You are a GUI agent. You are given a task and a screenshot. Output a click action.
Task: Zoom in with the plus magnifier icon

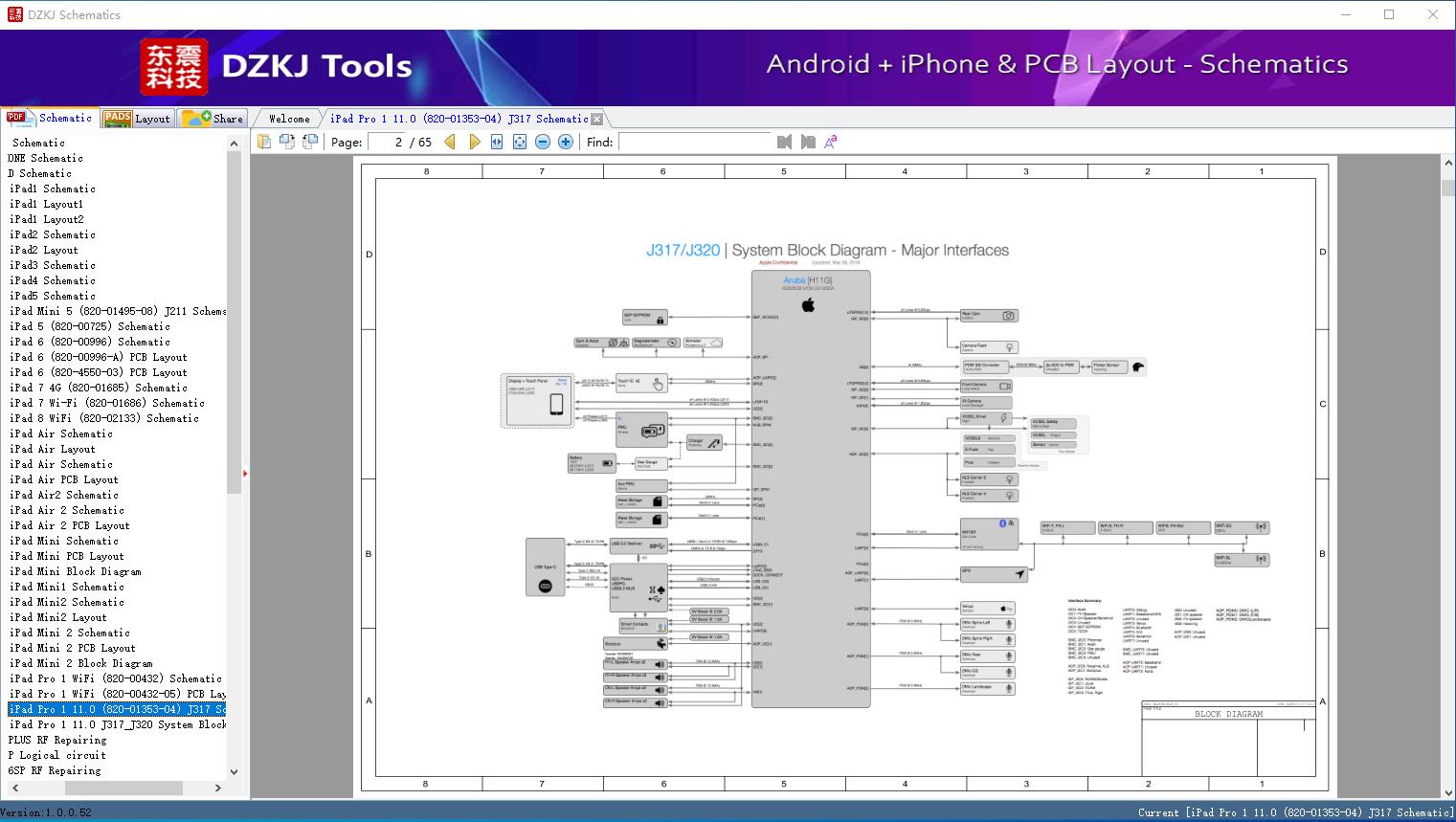[564, 141]
